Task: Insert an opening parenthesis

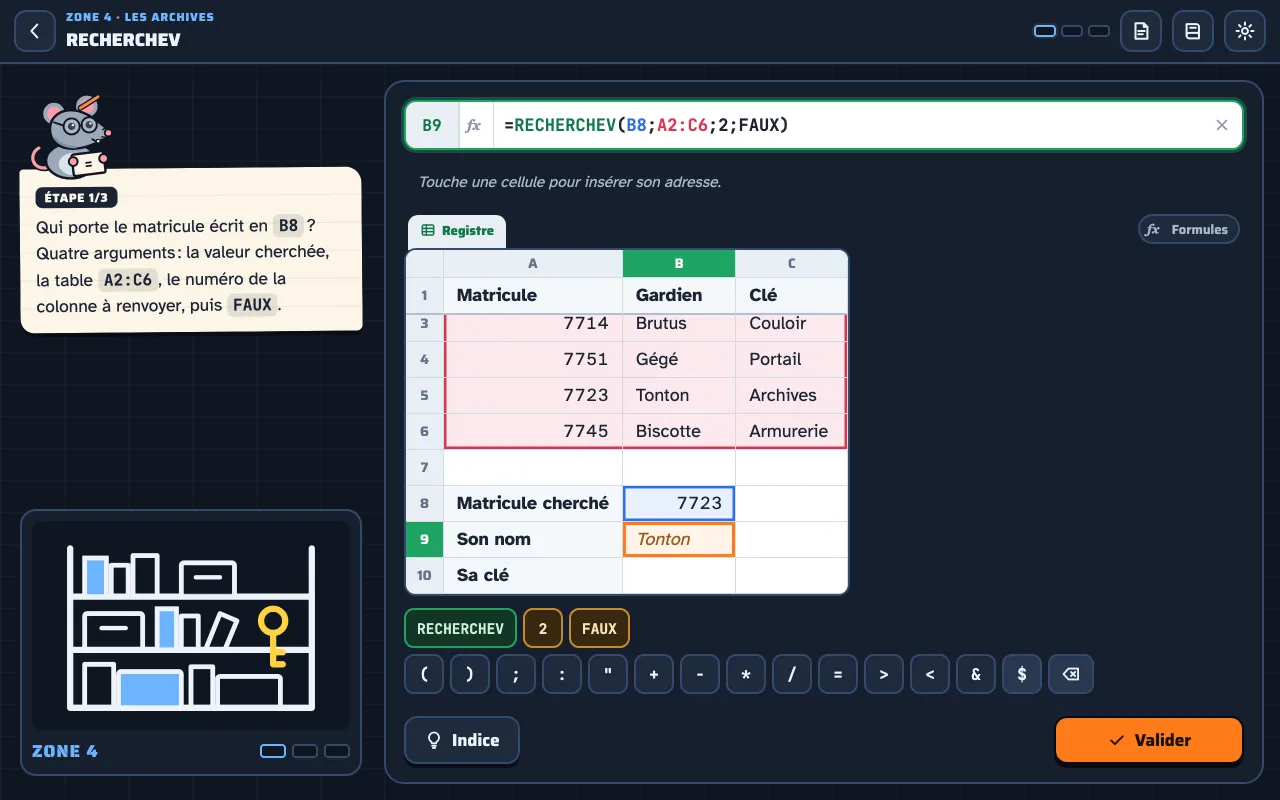Action: (424, 674)
